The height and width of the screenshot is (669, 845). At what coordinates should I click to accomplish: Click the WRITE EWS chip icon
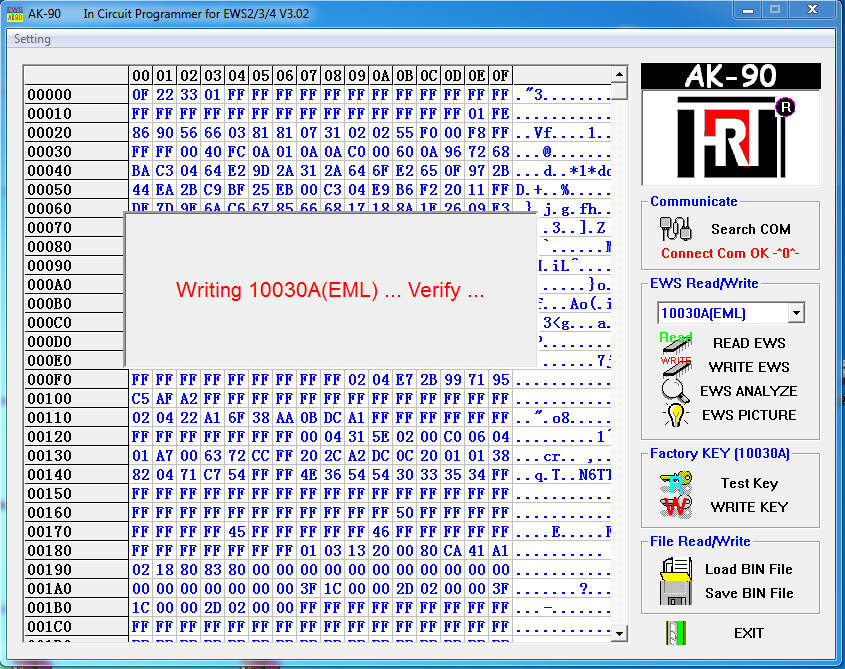tap(676, 367)
